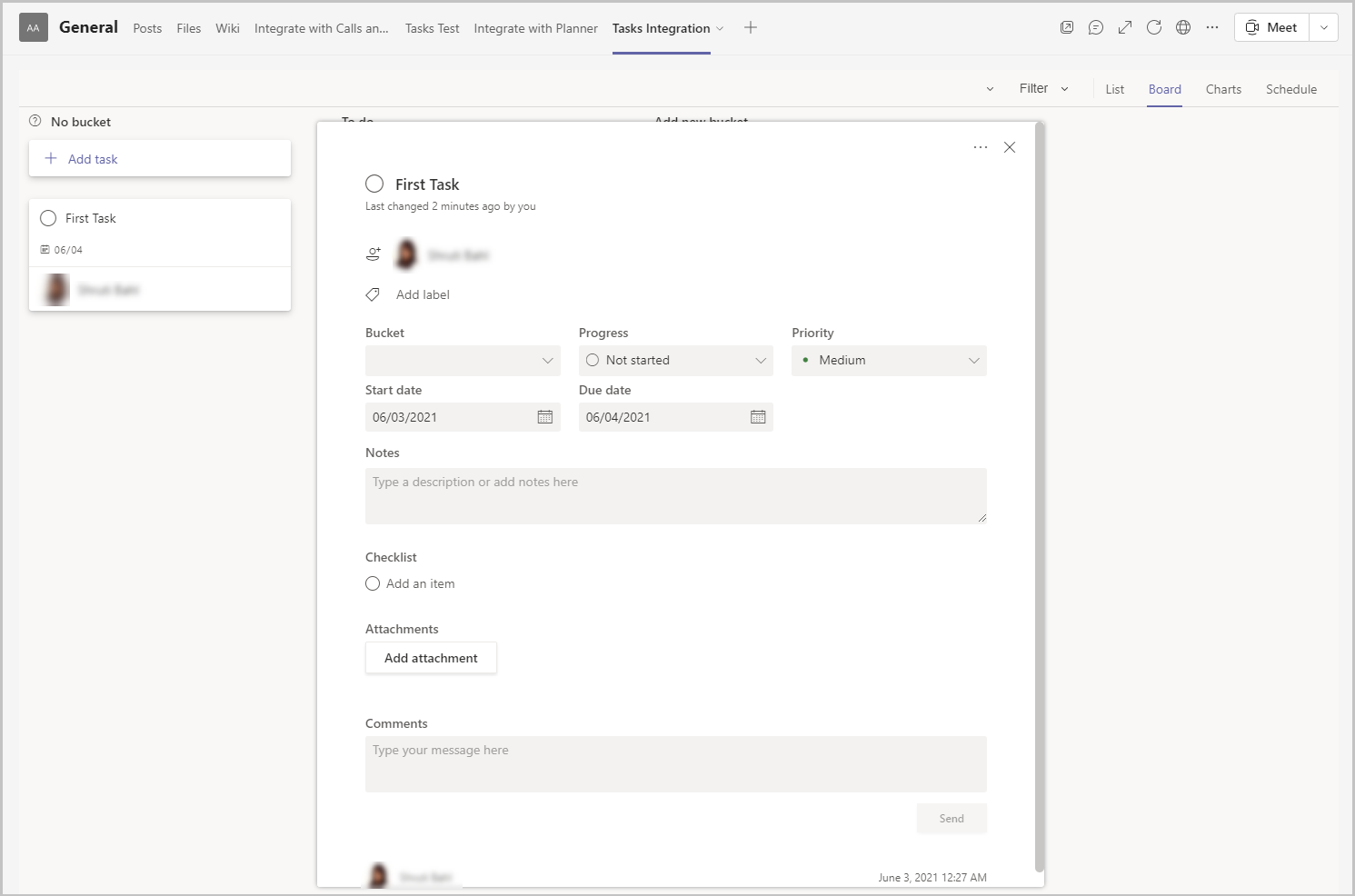Click the General channel name

pos(88,27)
